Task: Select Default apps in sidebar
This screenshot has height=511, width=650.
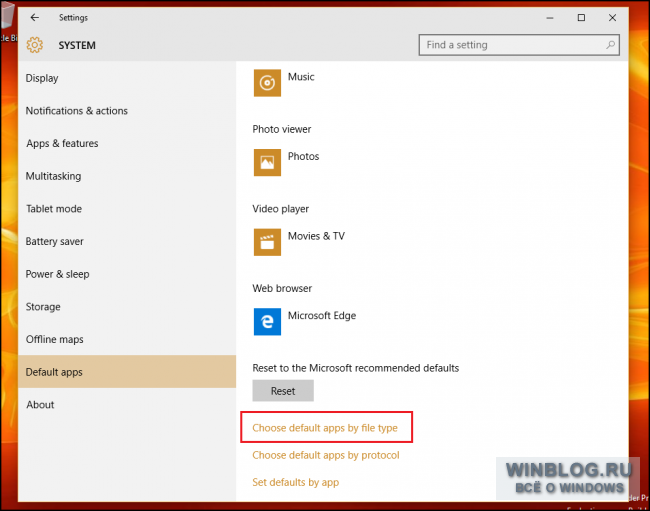Action: pos(127,372)
